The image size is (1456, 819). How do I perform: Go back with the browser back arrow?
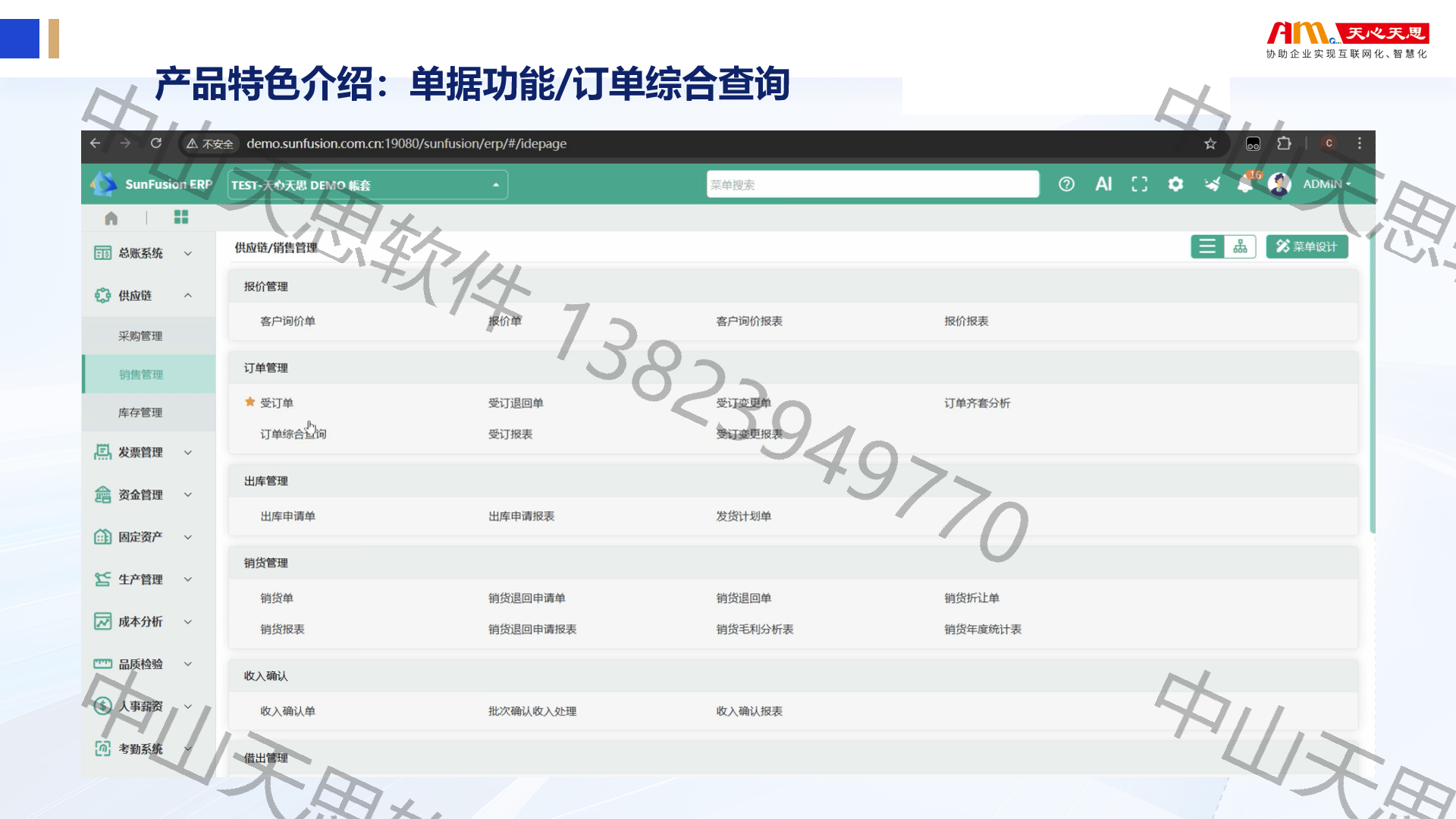pyautogui.click(x=95, y=143)
